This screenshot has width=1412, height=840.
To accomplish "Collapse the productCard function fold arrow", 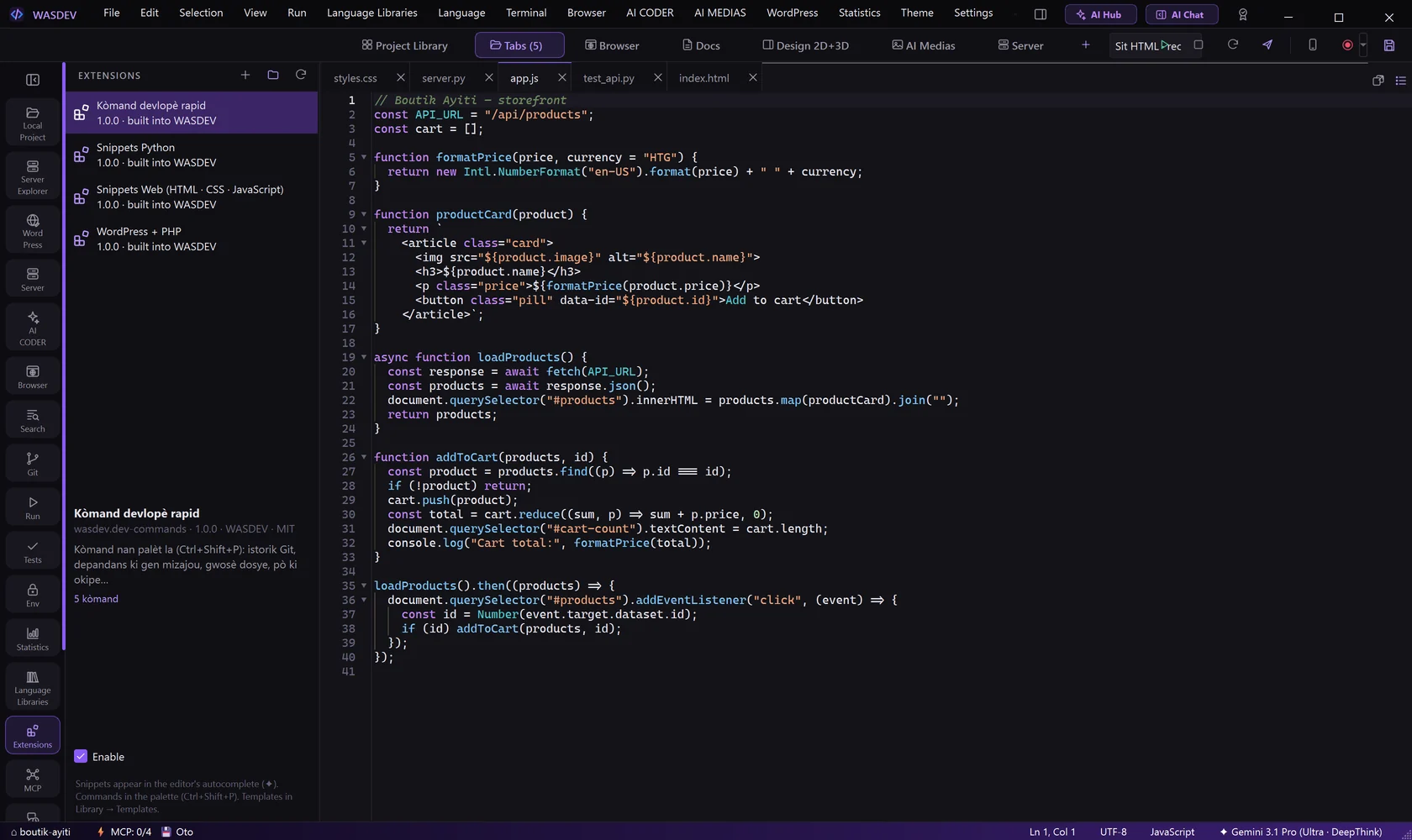I will click(364, 214).
